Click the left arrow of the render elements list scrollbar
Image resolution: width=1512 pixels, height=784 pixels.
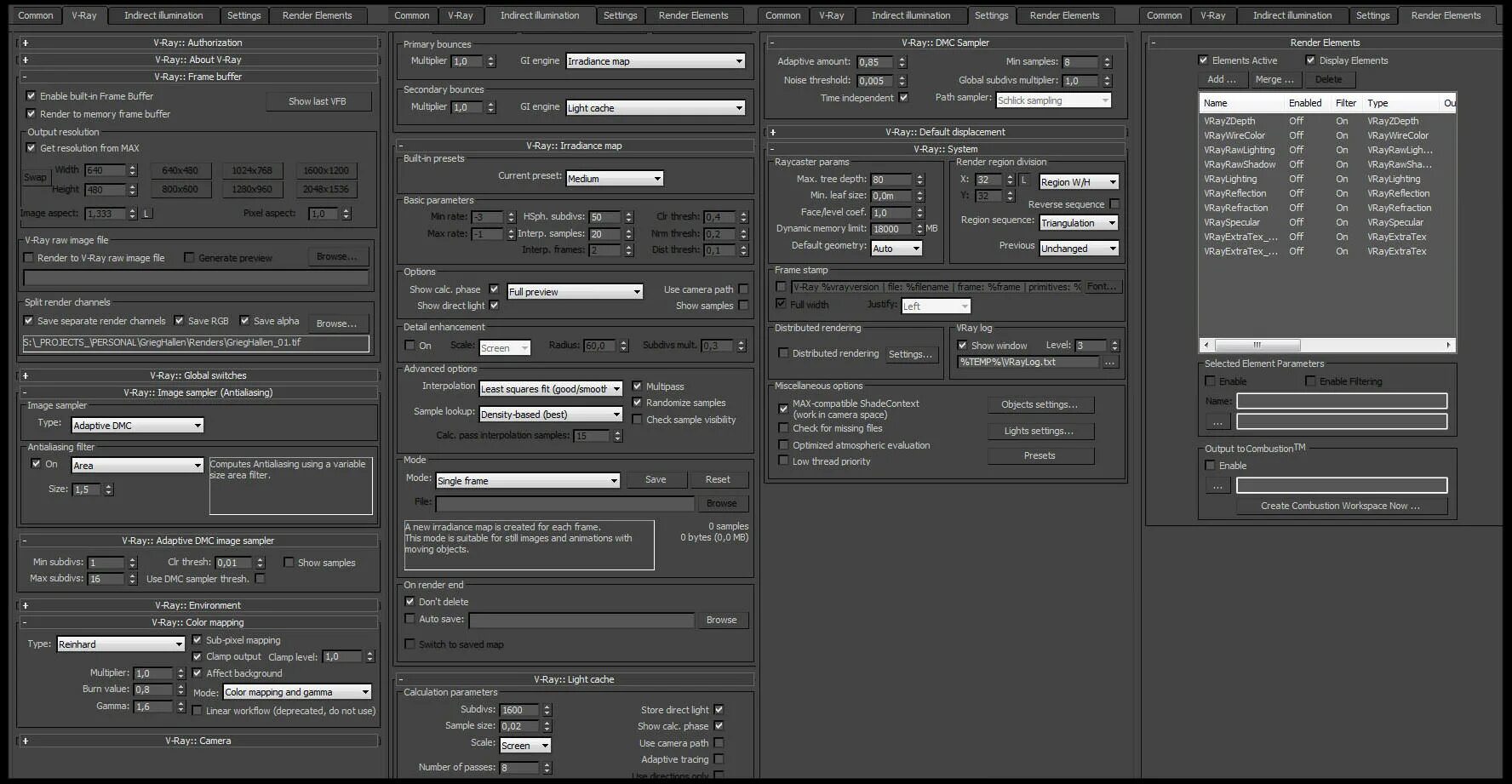coord(1206,346)
